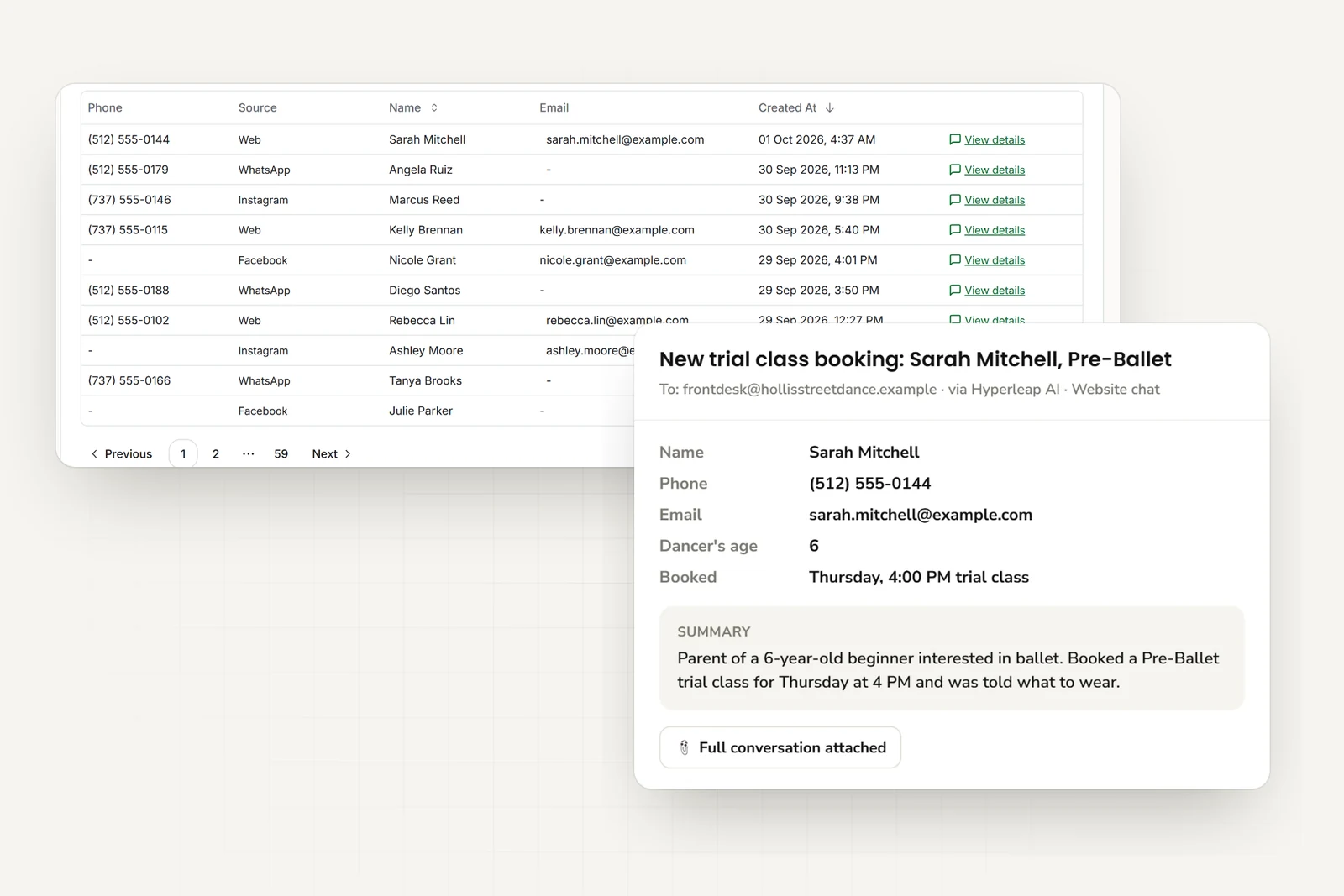Click phone number (737) 555-0146
Image resolution: width=1344 pixels, height=896 pixels.
[129, 200]
